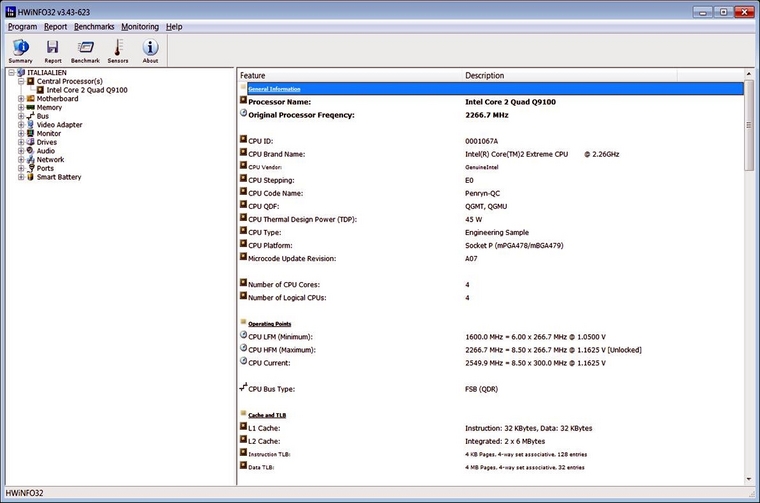Select the CPU HFM (Maximum) row
The height and width of the screenshot is (503, 760).
[491, 350]
